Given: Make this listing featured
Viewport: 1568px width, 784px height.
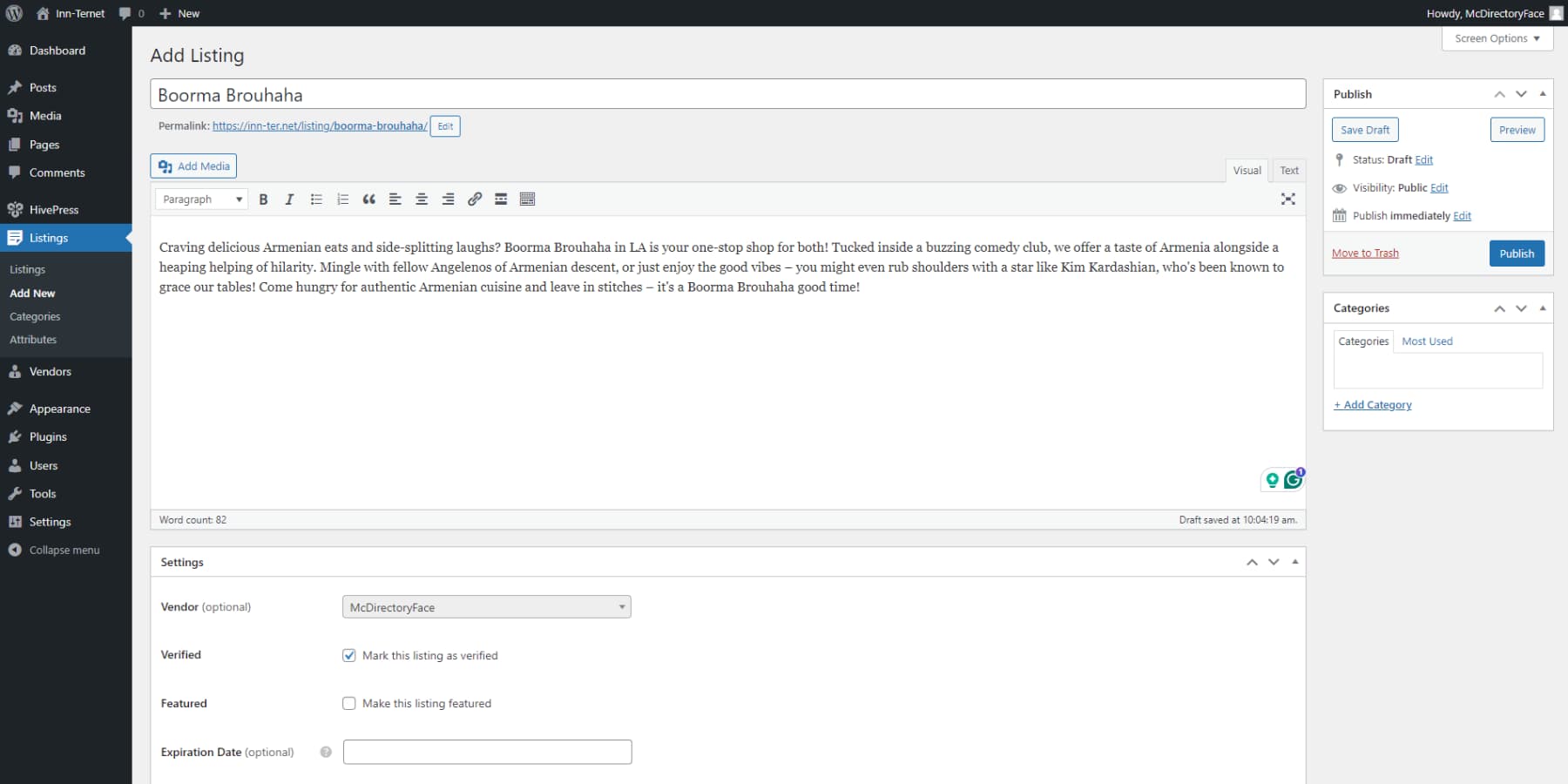Looking at the screenshot, I should coord(348,703).
